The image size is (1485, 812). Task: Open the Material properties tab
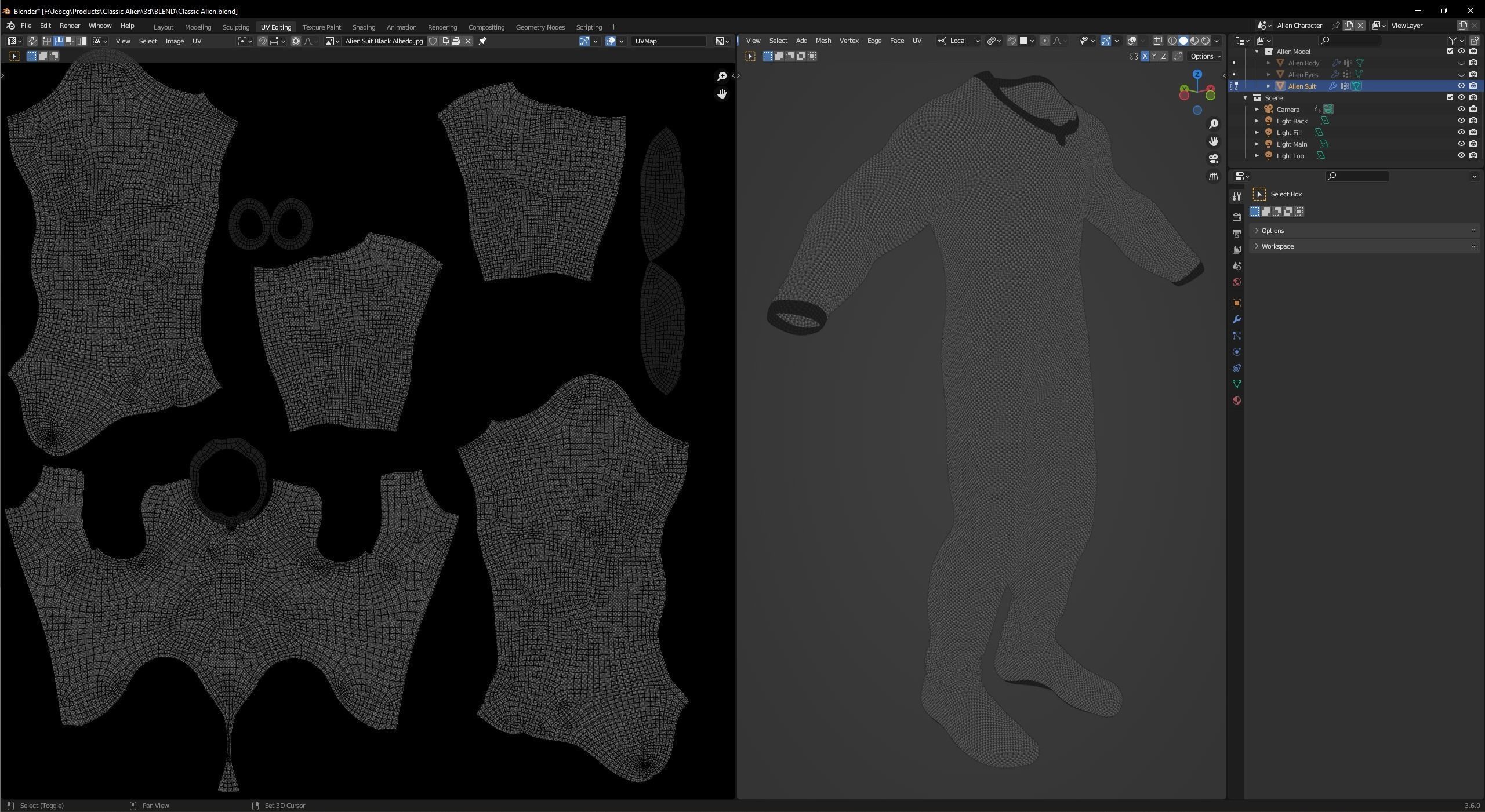1237,401
